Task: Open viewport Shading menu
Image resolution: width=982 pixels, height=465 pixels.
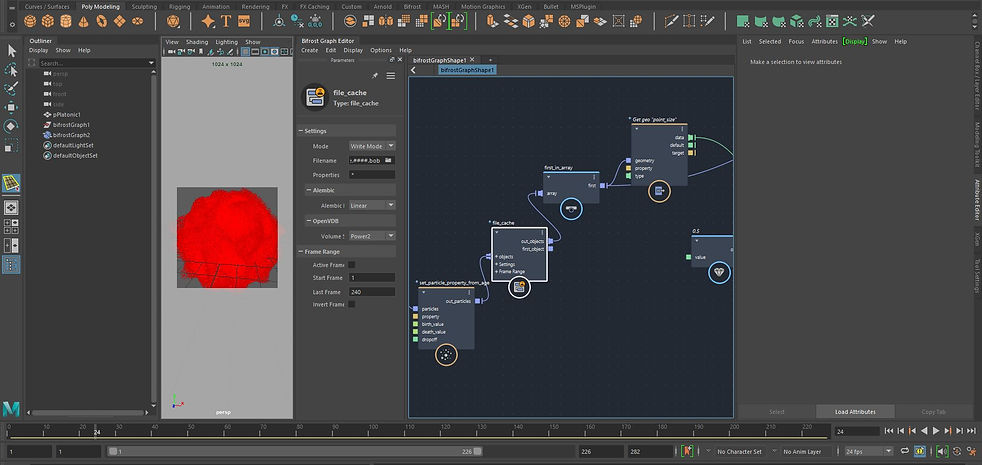Action: 197,42
